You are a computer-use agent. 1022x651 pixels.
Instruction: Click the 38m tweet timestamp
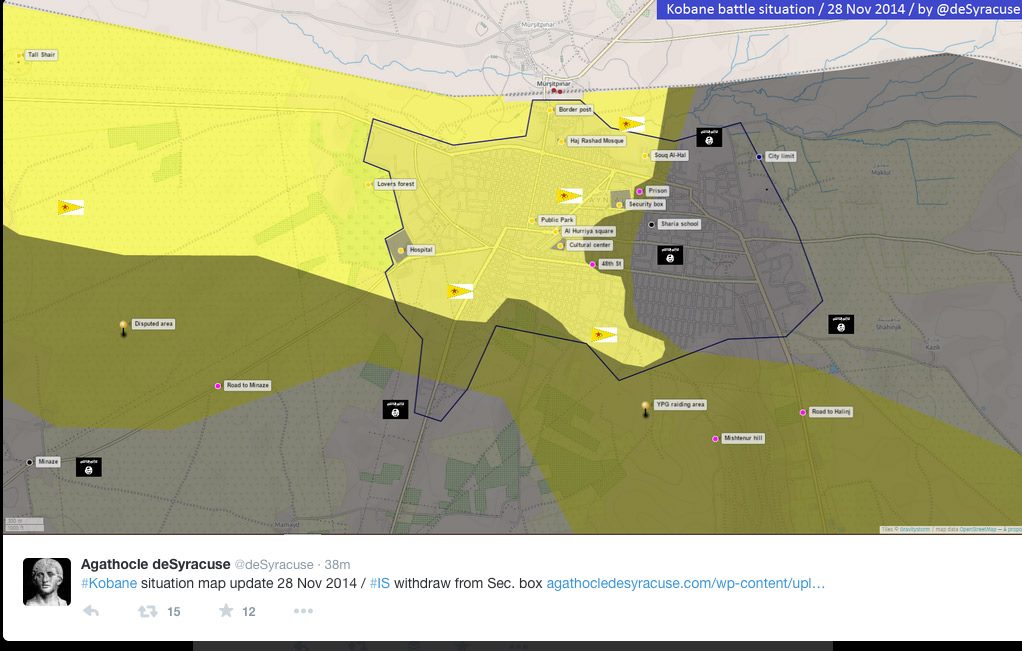pyautogui.click(x=340, y=565)
